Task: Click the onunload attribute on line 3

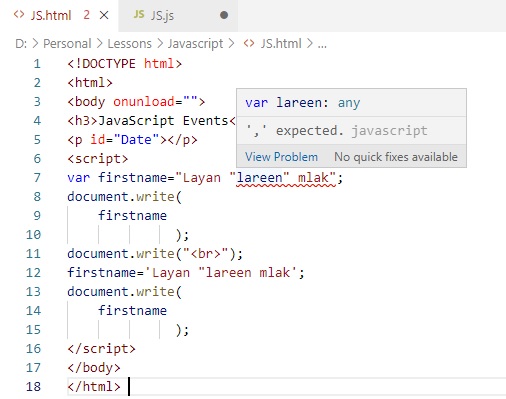Action: tap(144, 102)
